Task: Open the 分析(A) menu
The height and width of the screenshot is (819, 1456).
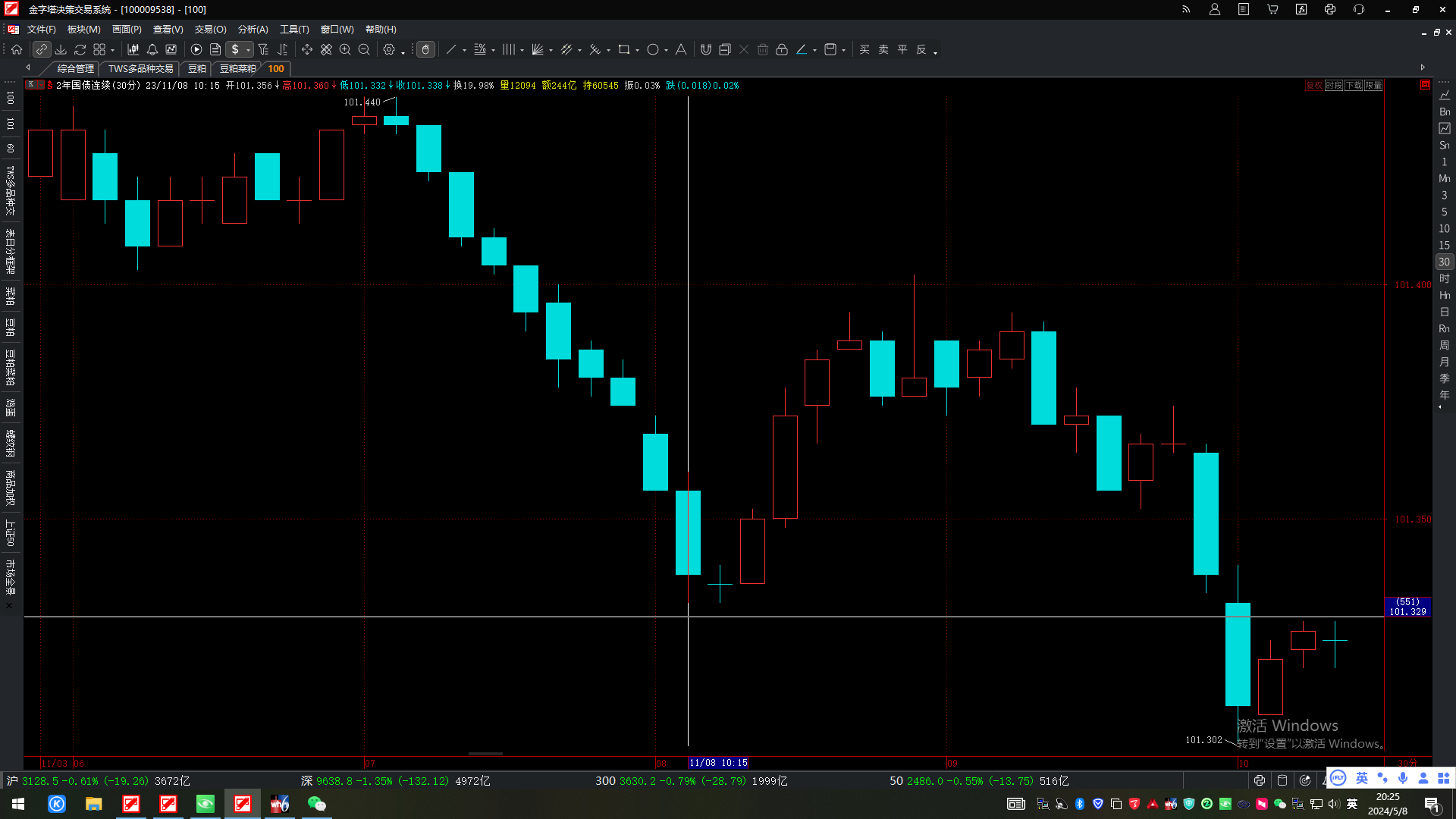Action: (253, 30)
